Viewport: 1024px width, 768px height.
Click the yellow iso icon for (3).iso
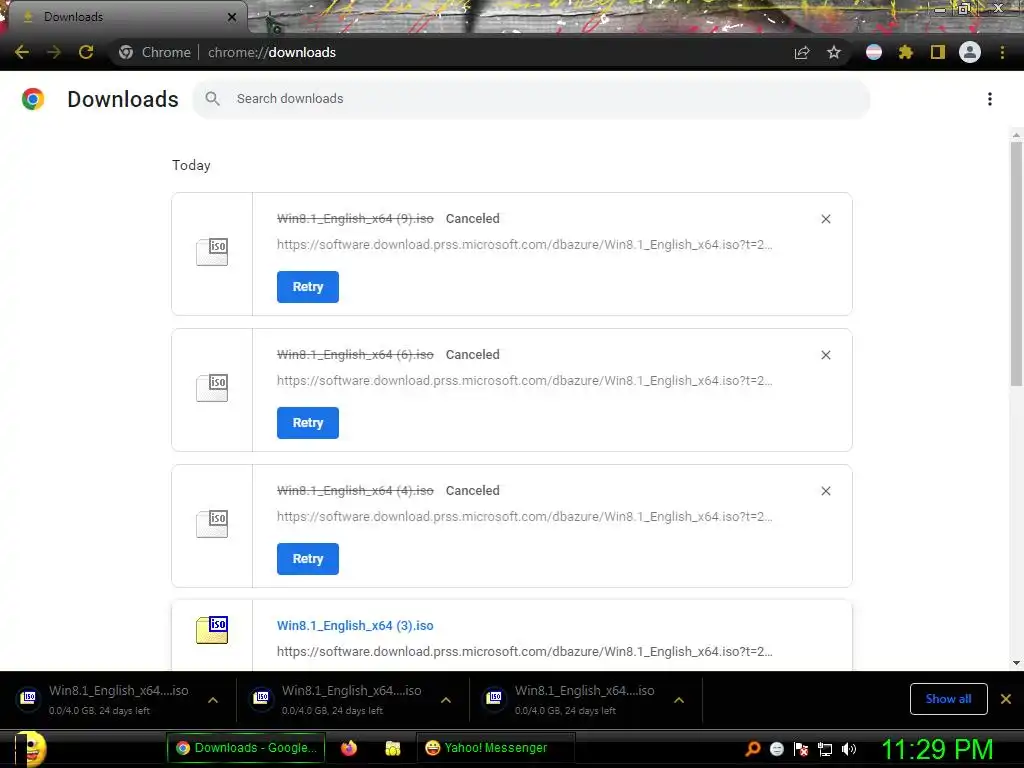212,630
